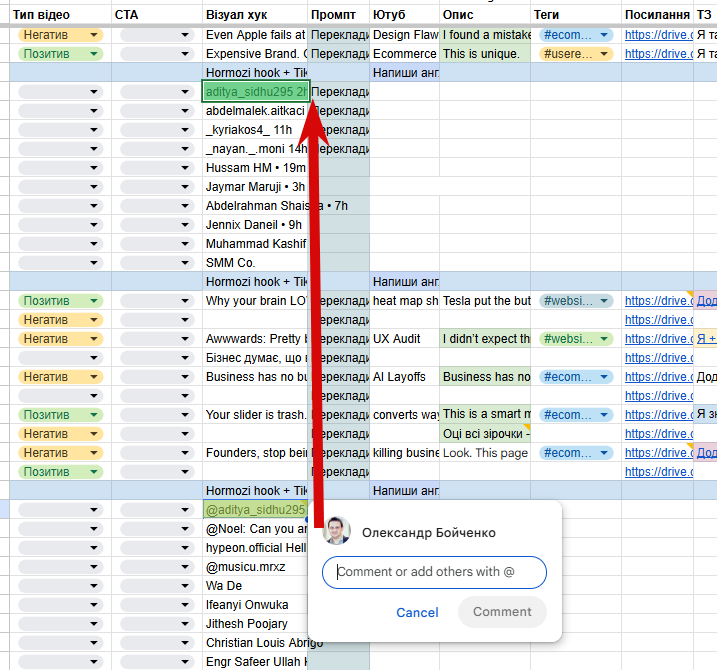Select the '@aditya_sidhu295' cell near comment box
The image size is (717, 670).
pos(255,509)
